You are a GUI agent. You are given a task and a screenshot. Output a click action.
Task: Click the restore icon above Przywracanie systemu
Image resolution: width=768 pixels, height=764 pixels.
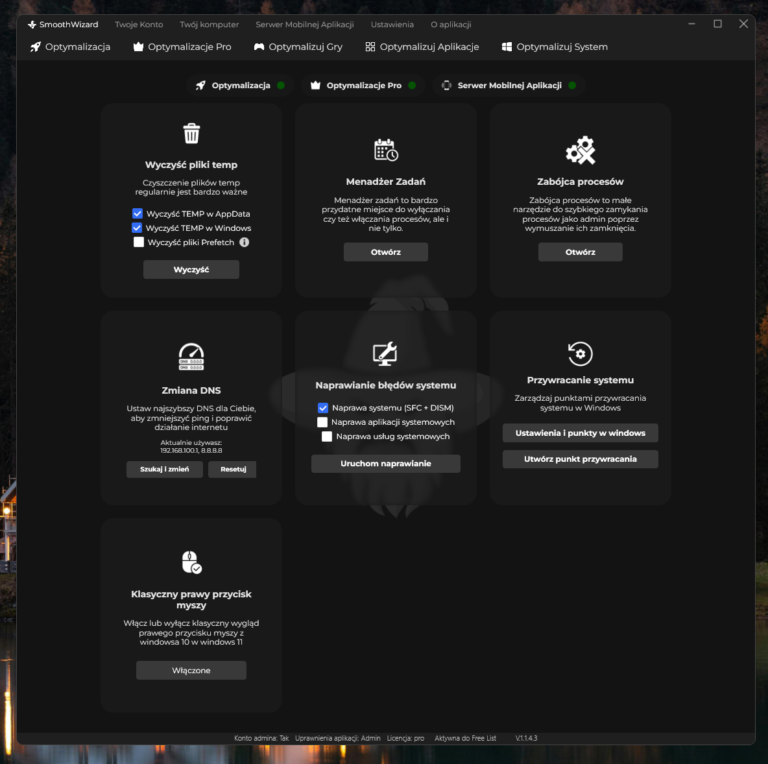[x=580, y=354]
